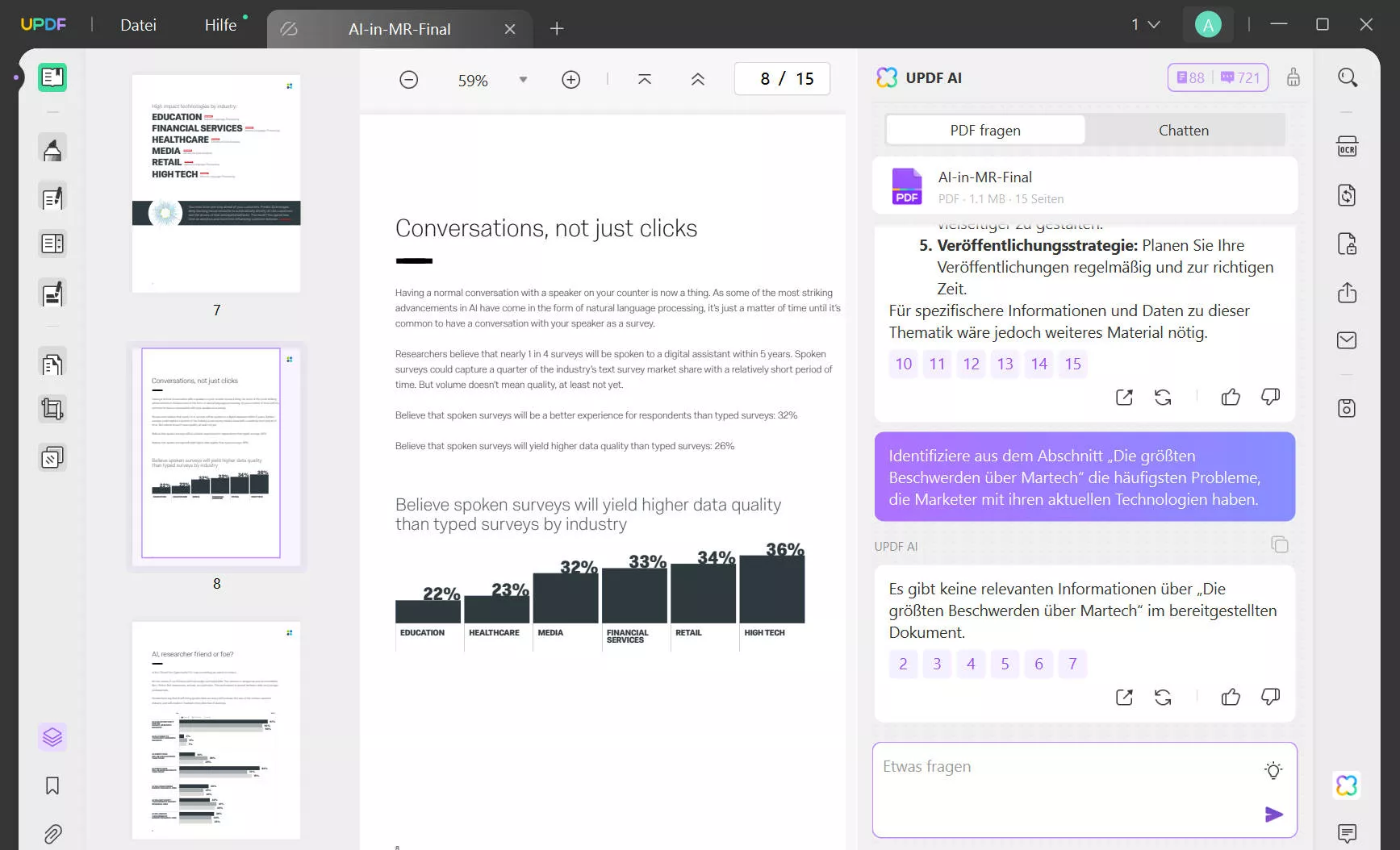This screenshot has height=850, width=1400.
Task: Click the Etwas fragen input field
Action: click(1084, 790)
